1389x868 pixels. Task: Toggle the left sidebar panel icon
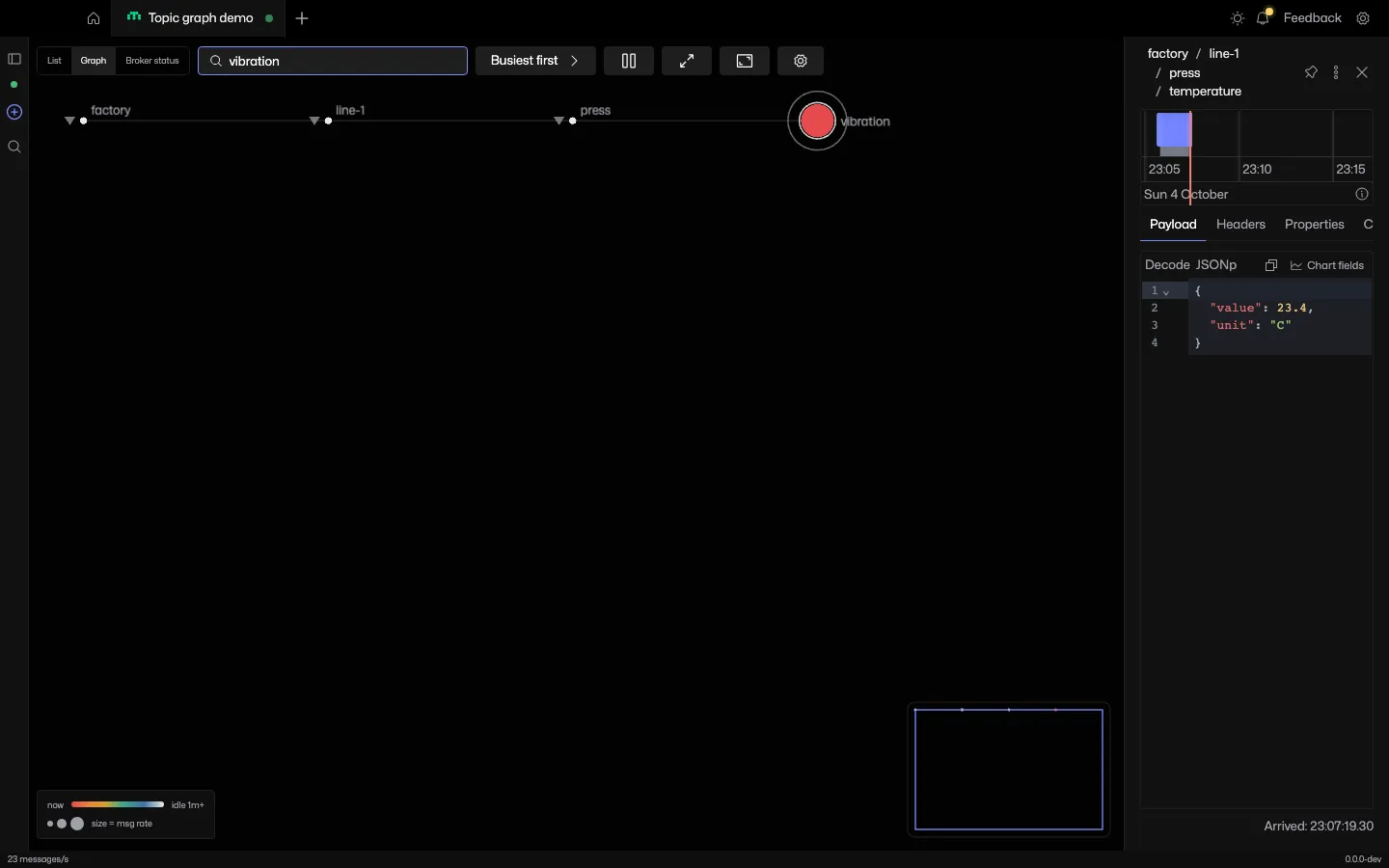point(14,59)
